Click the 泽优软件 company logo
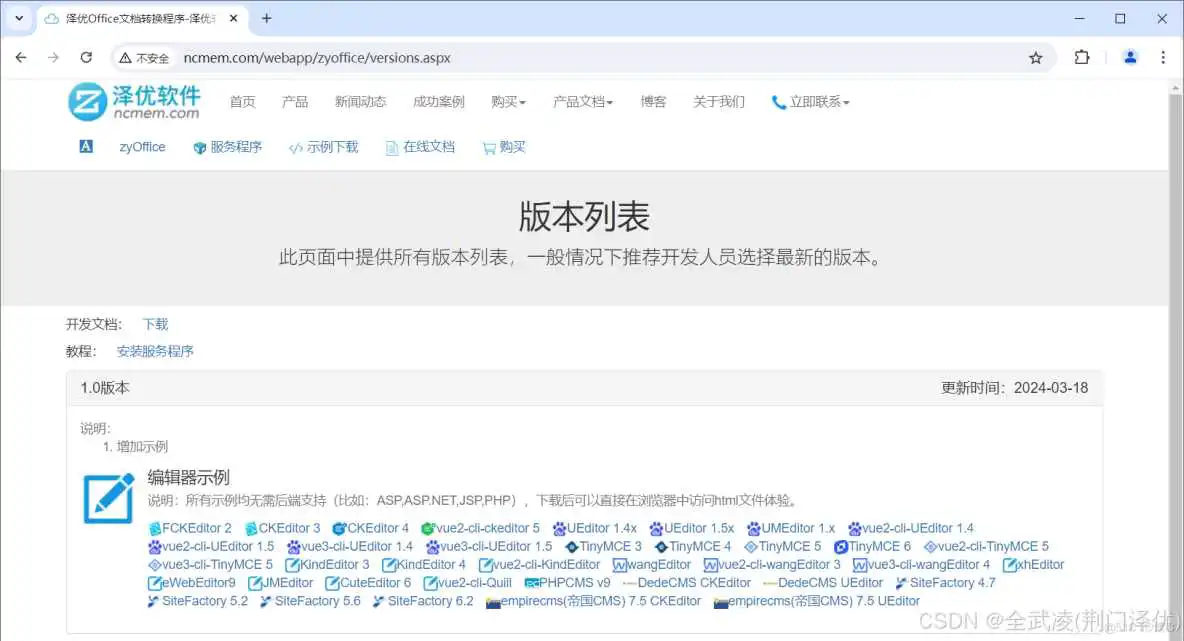This screenshot has width=1184, height=641. point(135,102)
